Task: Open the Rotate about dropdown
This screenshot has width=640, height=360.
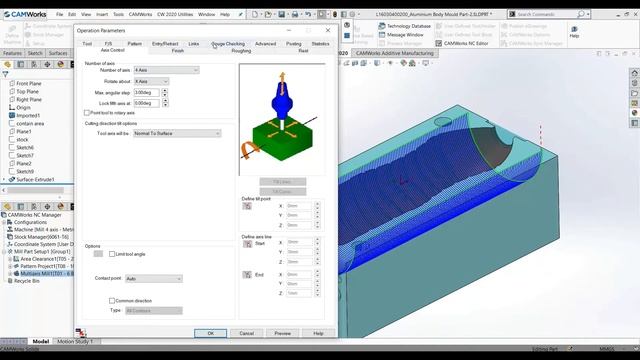Action: click(x=151, y=81)
